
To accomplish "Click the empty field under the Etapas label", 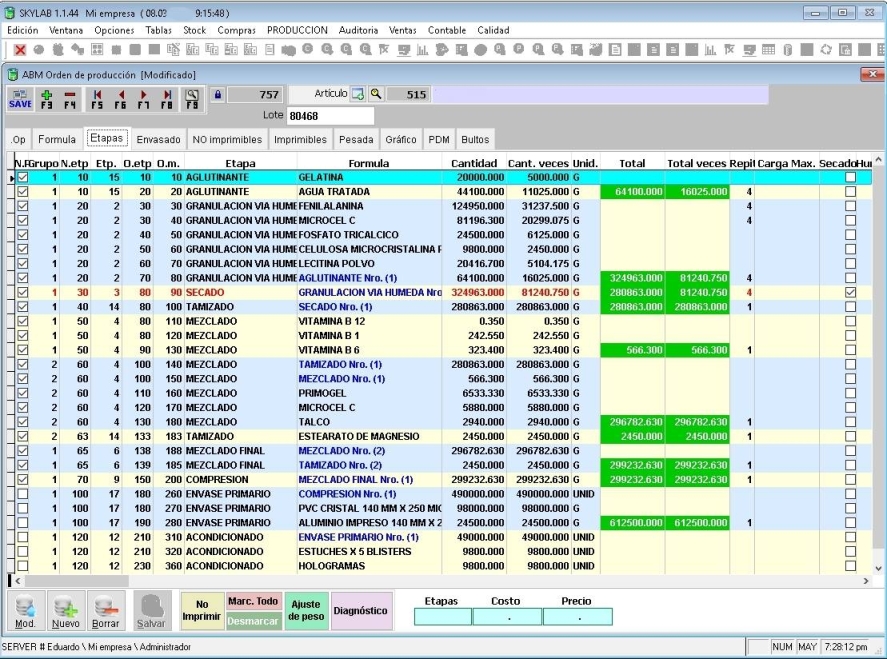I will [x=442, y=617].
